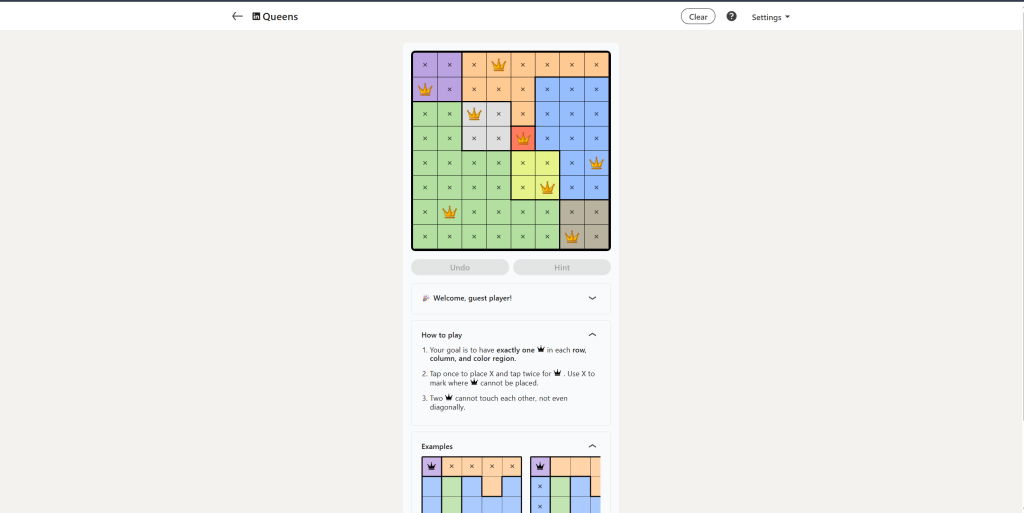Open the help question mark icon

pyautogui.click(x=731, y=16)
